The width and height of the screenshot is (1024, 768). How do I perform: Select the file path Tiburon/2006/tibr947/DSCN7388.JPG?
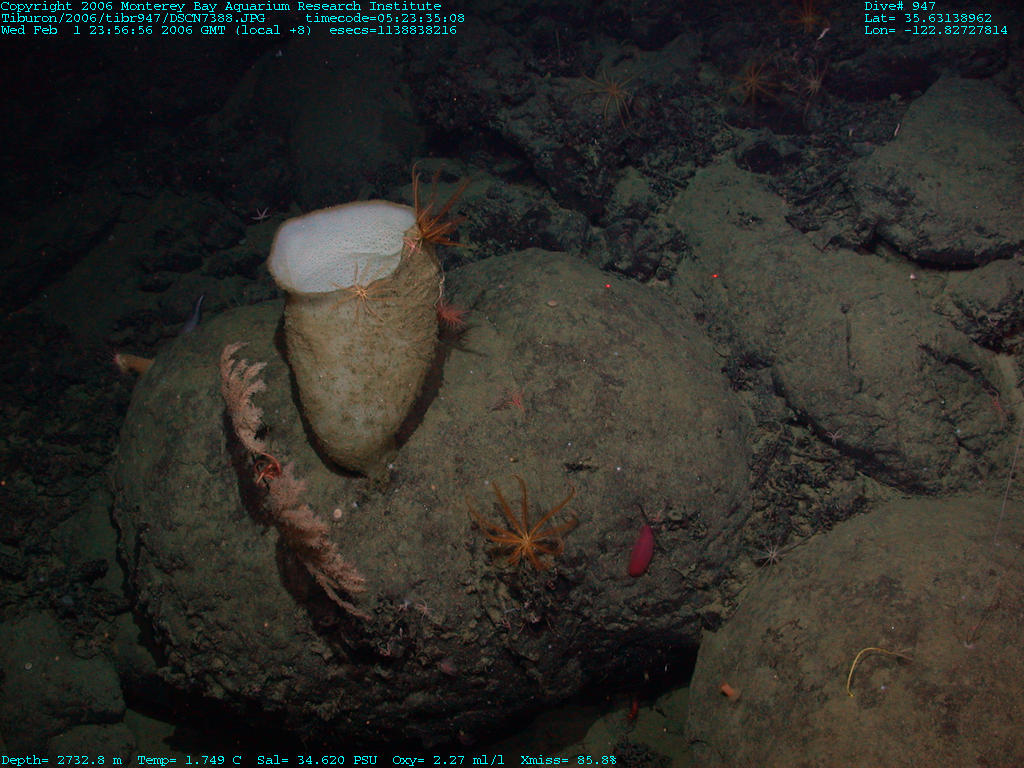coord(133,18)
